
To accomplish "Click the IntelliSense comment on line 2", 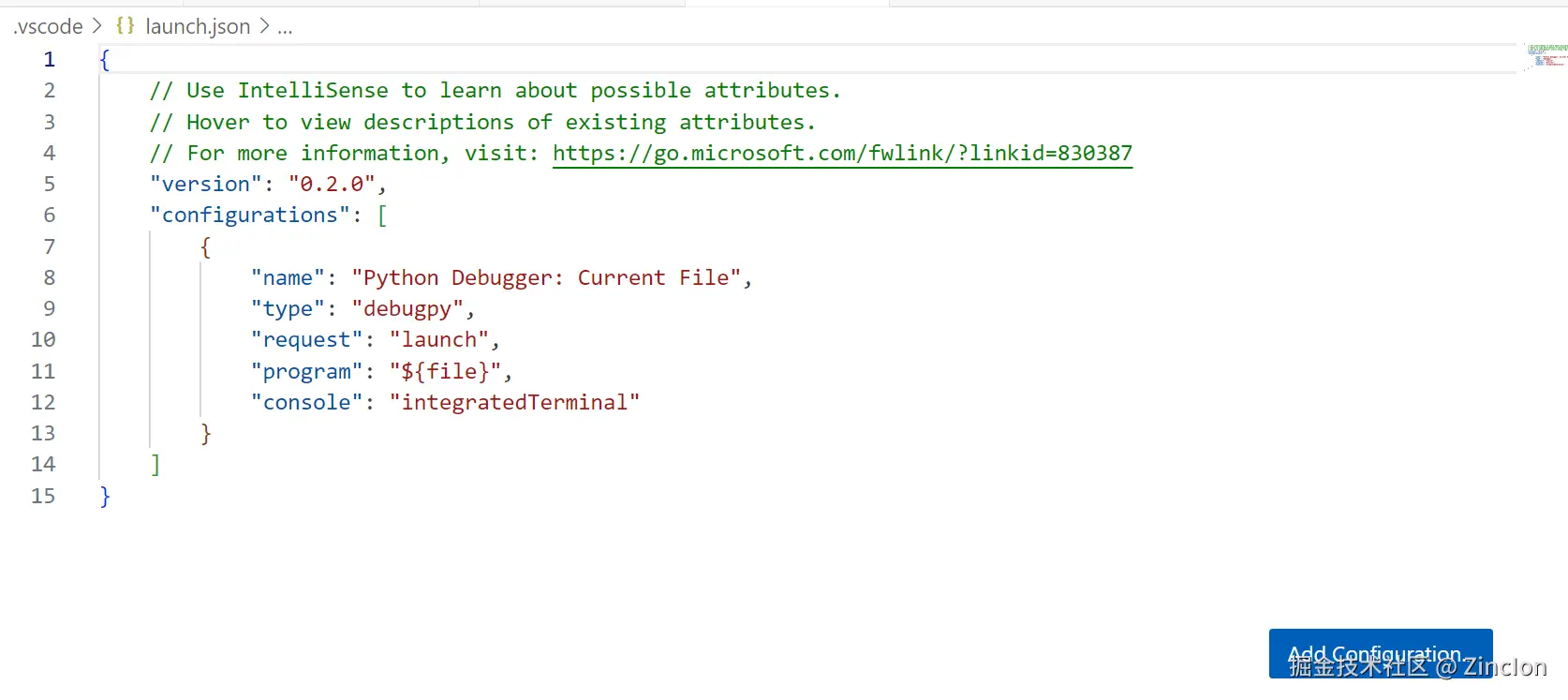I will coord(496,90).
